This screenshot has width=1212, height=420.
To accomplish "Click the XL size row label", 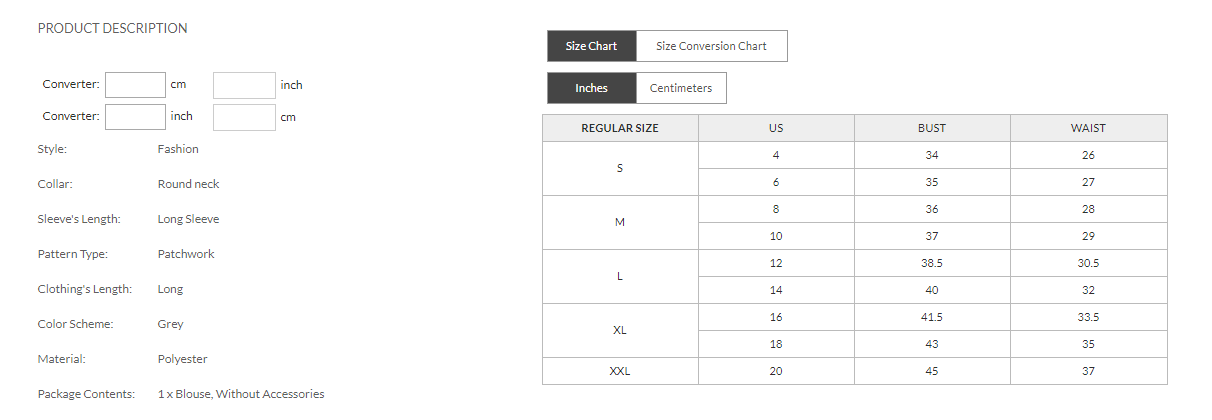I will click(x=620, y=330).
